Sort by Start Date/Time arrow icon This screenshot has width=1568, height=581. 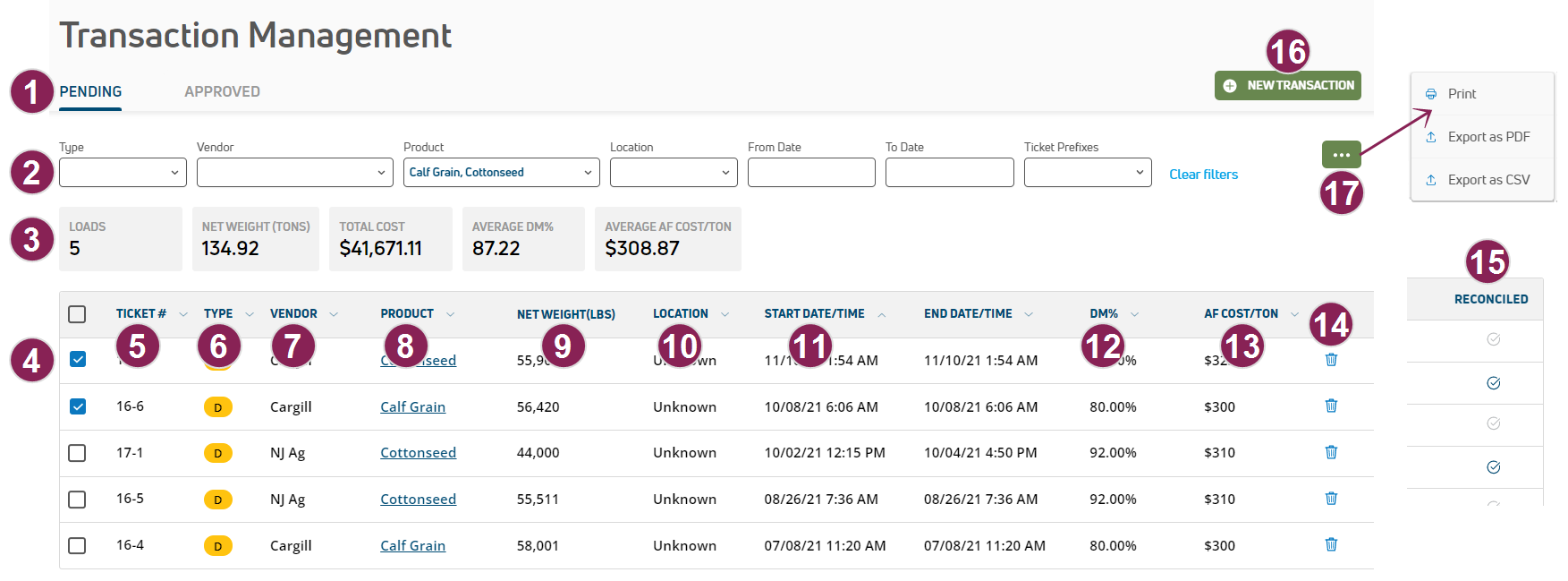tap(882, 315)
